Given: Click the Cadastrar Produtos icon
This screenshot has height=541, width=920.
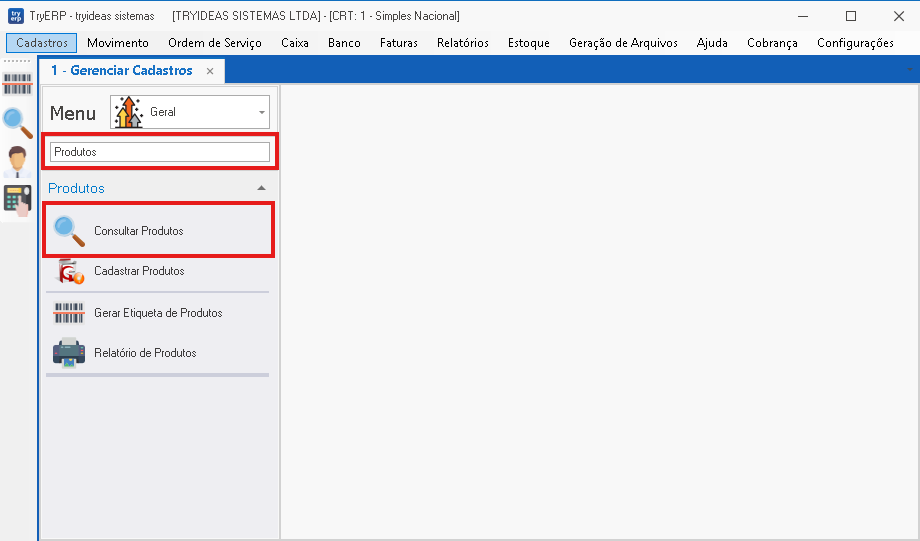Looking at the screenshot, I should coord(70,271).
